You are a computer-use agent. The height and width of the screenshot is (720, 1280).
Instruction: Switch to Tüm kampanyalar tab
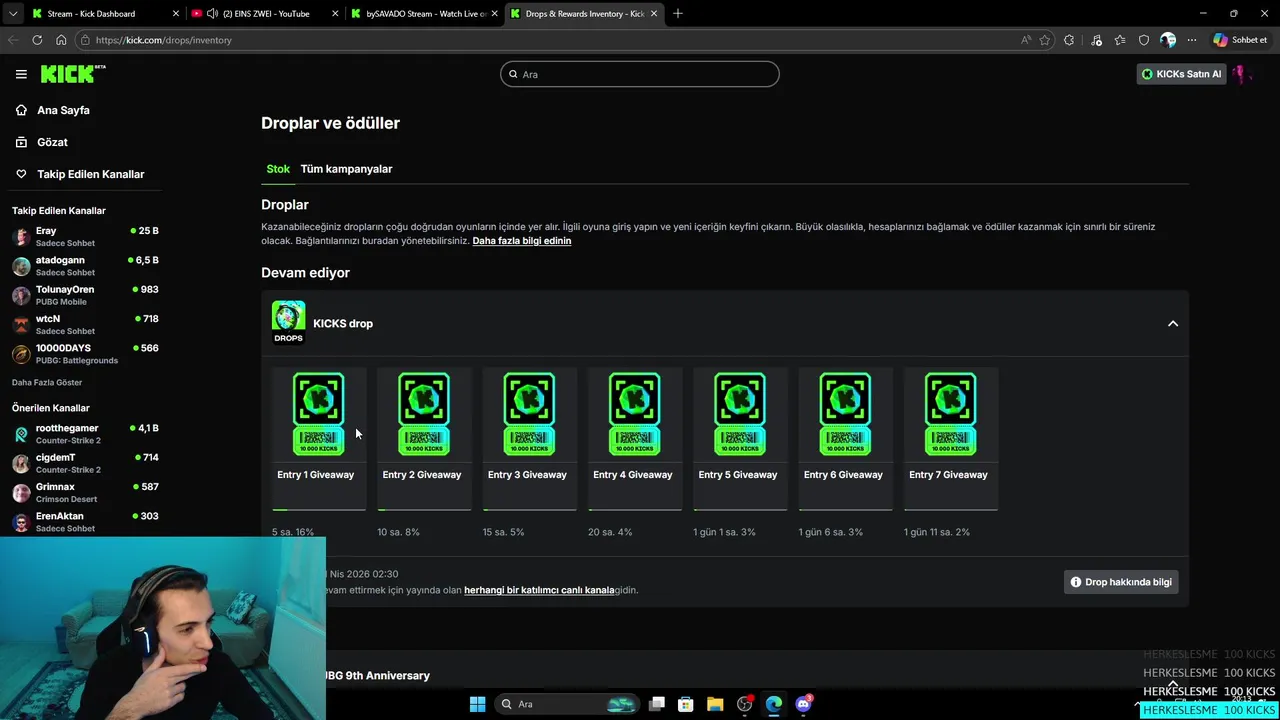(346, 169)
